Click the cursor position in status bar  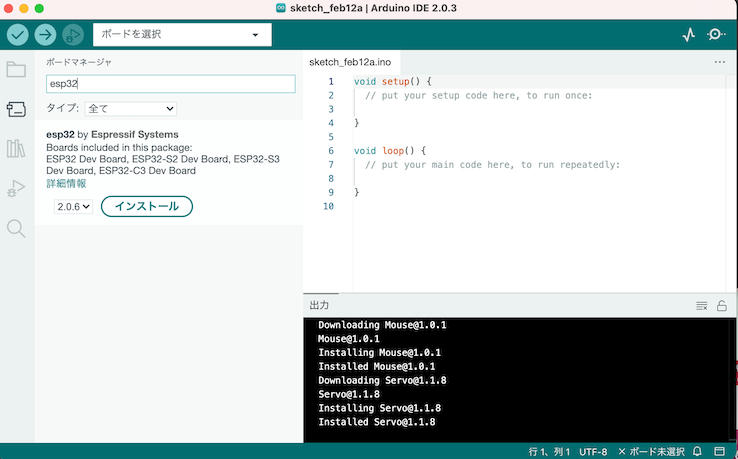point(549,451)
